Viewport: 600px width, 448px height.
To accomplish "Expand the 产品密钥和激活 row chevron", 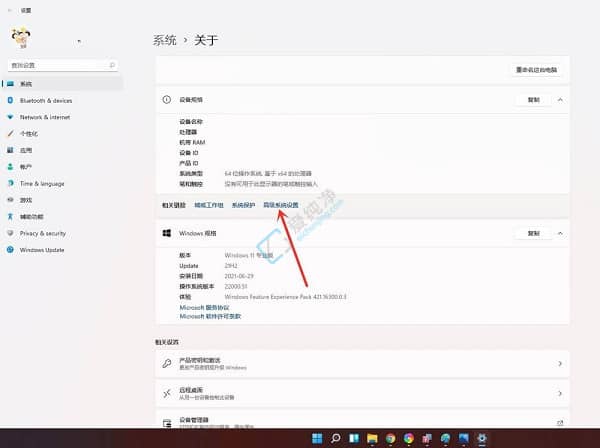I will click(560, 363).
